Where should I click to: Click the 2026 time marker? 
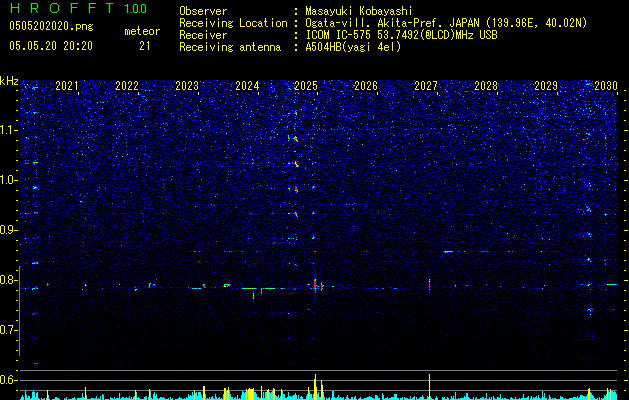pyautogui.click(x=366, y=86)
